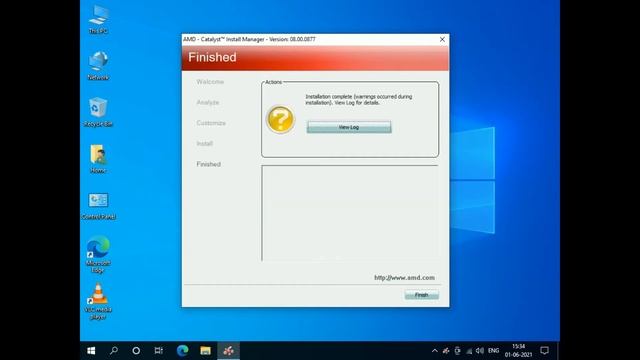This screenshot has width=640, height=360.
Task: Select the Analyze step in sidebar
Action: (x=208, y=102)
